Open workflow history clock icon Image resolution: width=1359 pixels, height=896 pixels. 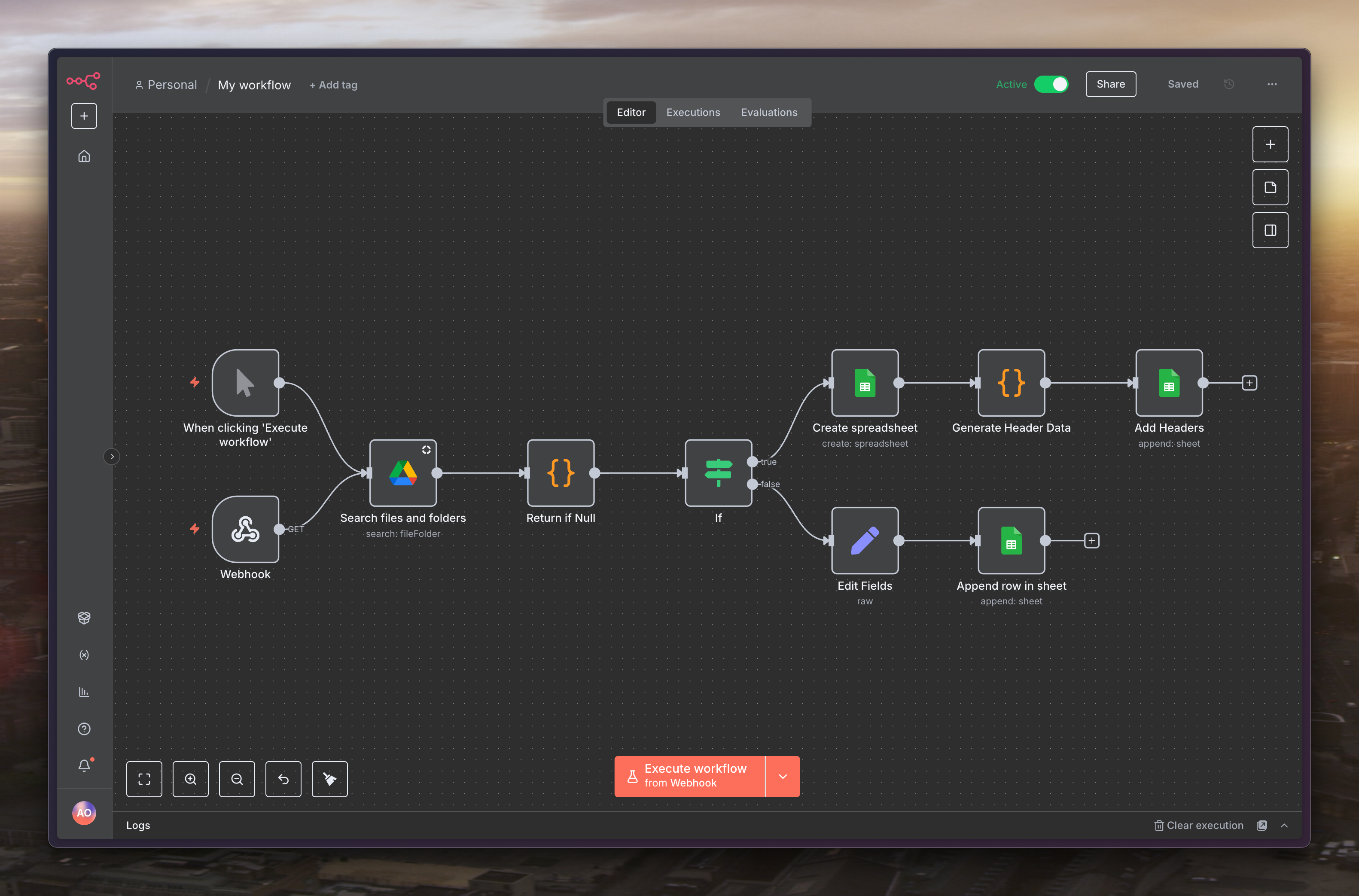[1229, 84]
